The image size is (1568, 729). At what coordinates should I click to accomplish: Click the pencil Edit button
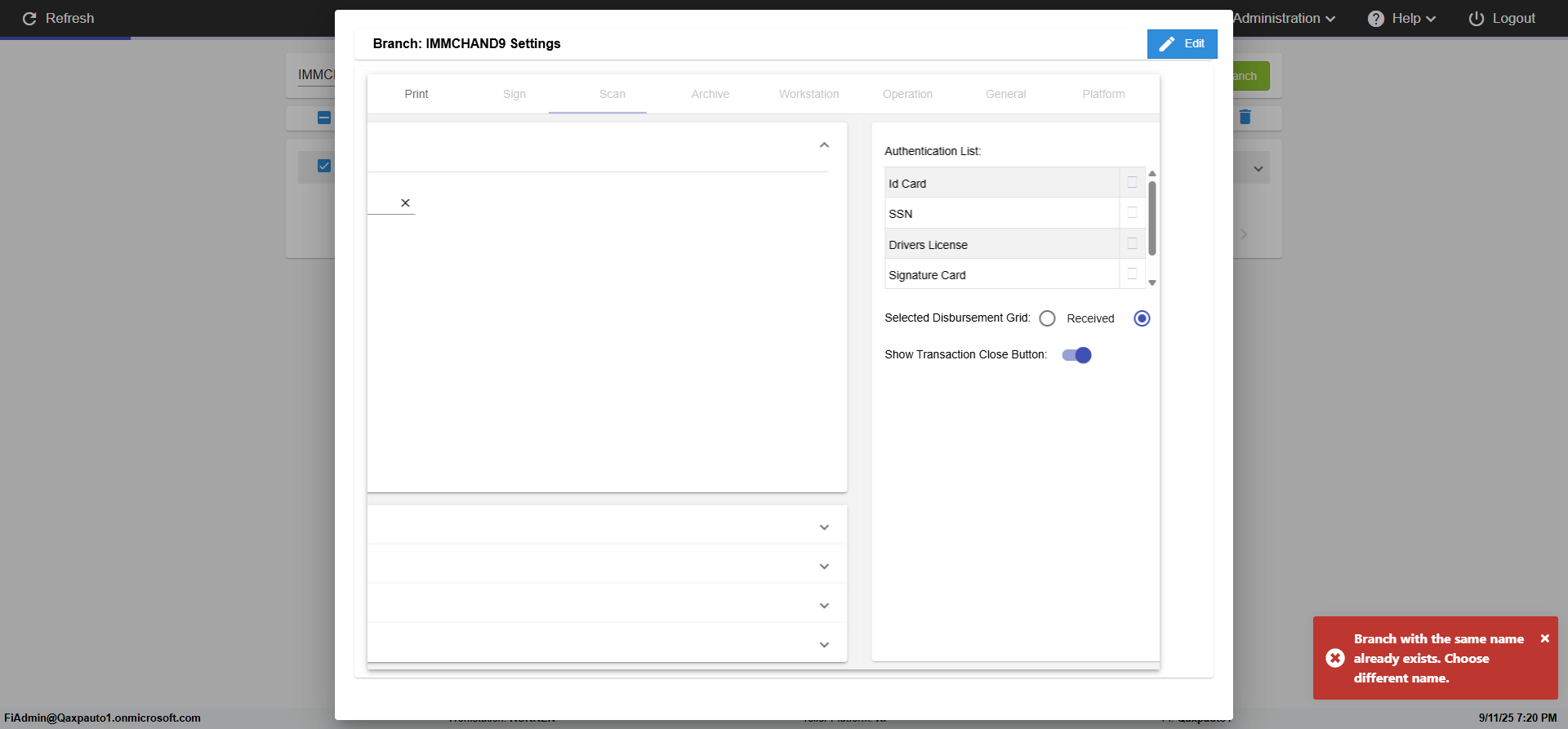1182,44
